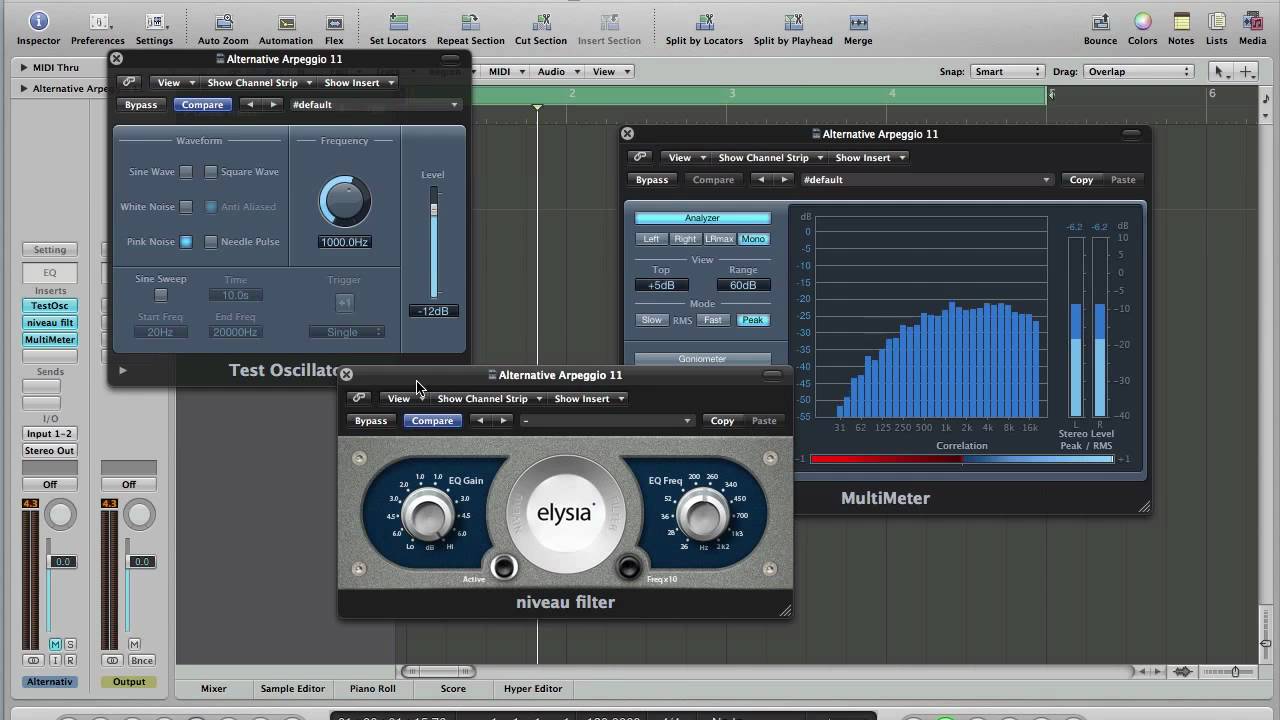Screen dimensions: 1280x720
Task: Switch MultiMeter analyzer to Left channel
Action: pyautogui.click(x=651, y=239)
